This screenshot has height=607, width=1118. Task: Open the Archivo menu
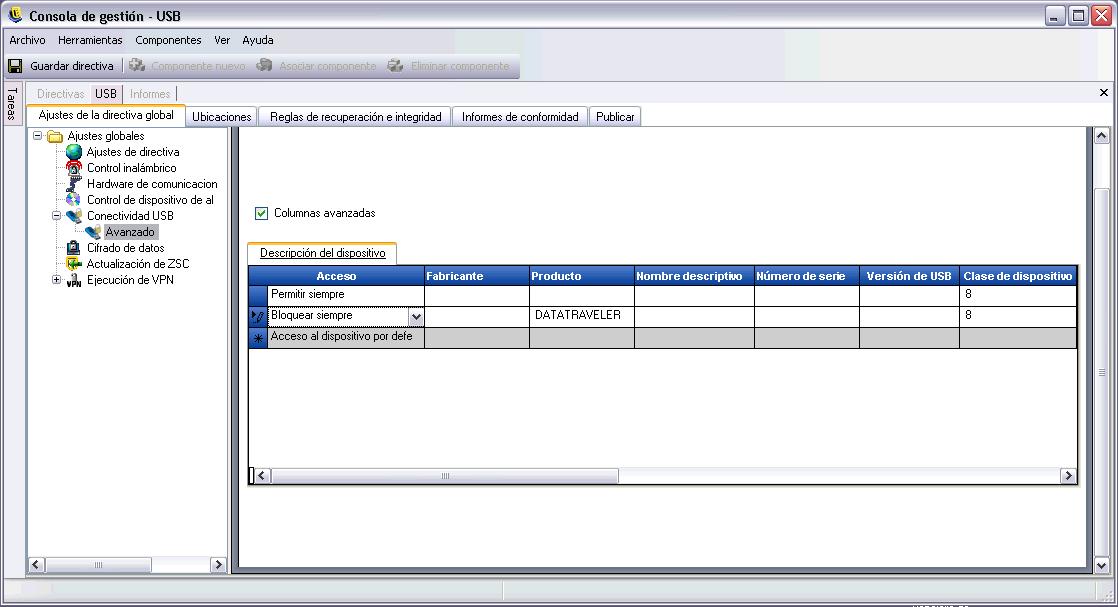point(27,40)
